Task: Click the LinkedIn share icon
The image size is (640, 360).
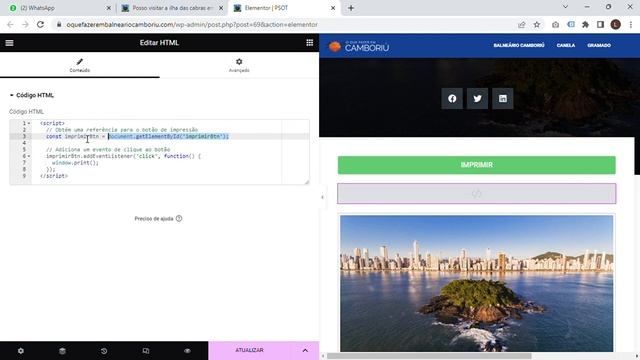Action: tap(502, 98)
